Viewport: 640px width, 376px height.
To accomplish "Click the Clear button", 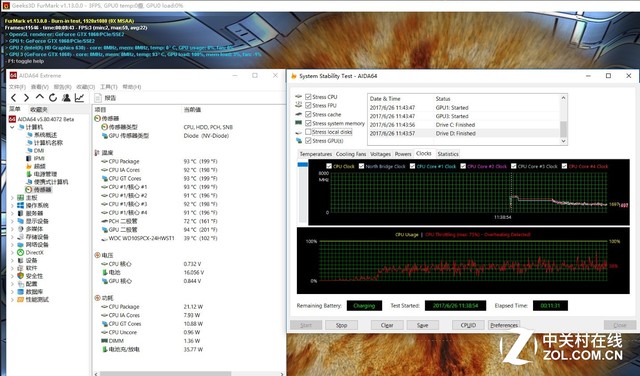I will click(x=387, y=325).
